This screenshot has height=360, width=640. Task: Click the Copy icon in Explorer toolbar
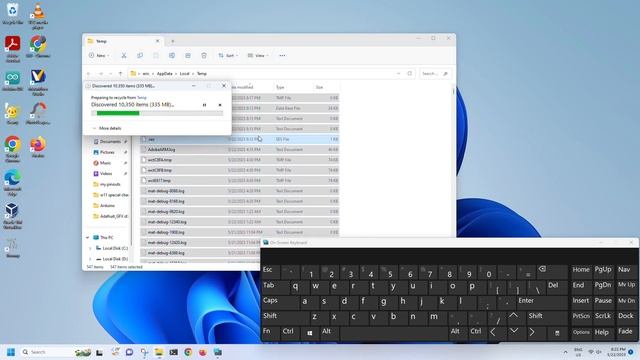pyautogui.click(x=140, y=56)
